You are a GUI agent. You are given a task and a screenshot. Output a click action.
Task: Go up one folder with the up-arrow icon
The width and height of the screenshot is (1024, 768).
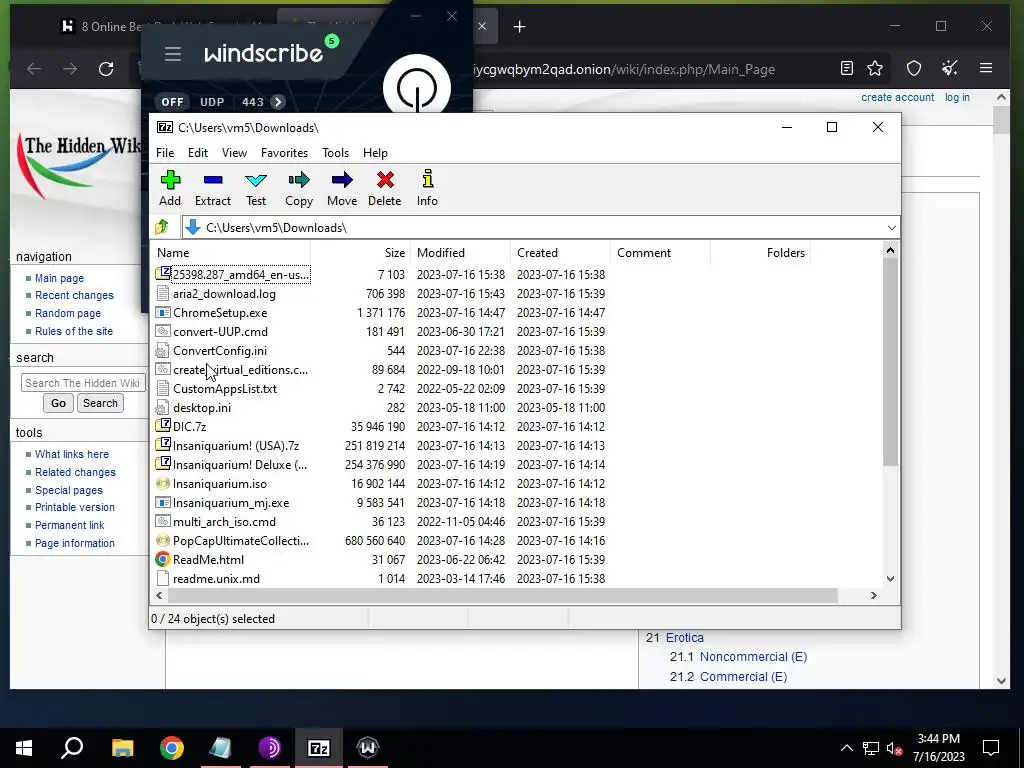pyautogui.click(x=162, y=227)
